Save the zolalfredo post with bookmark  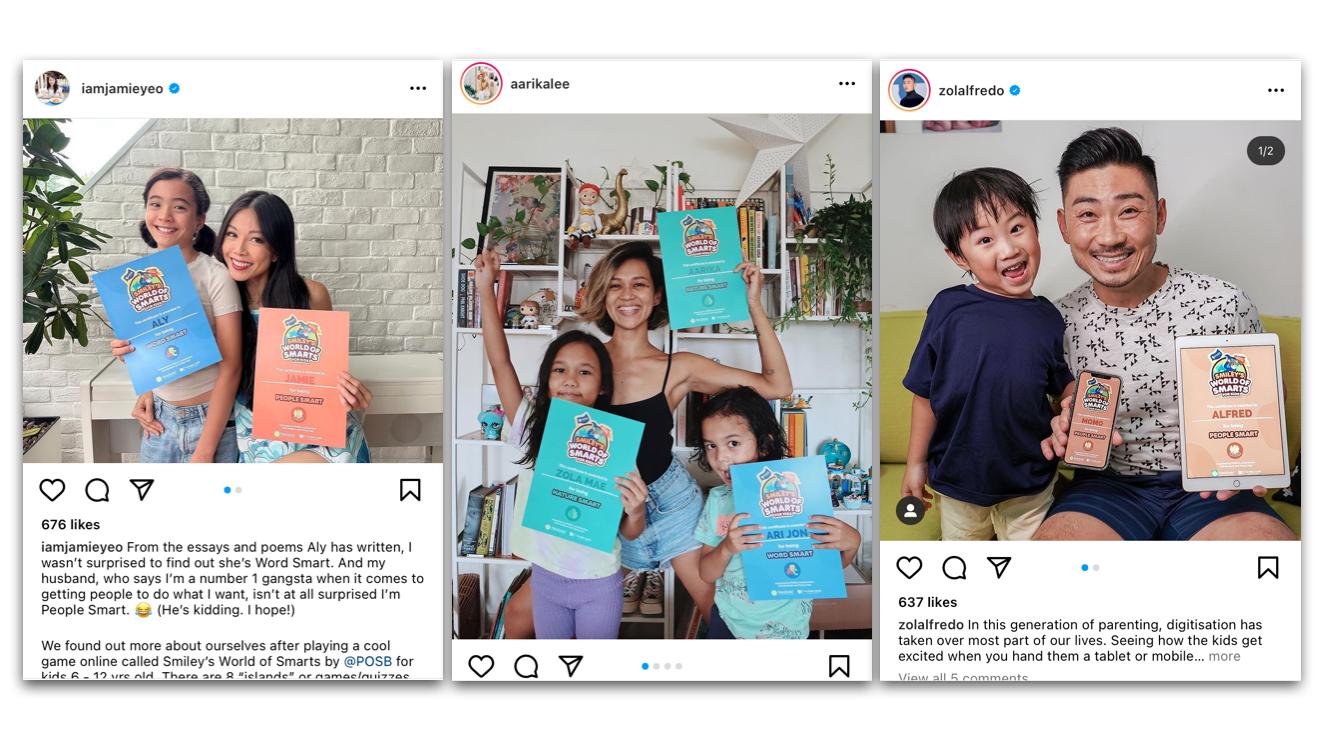(1268, 568)
